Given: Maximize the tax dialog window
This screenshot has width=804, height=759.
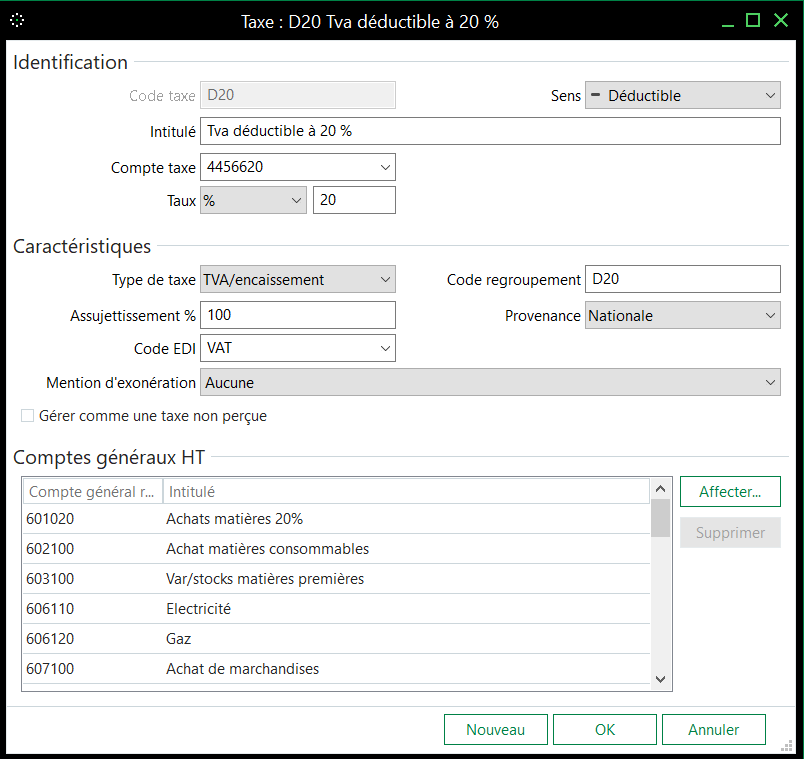Looking at the screenshot, I should [753, 20].
